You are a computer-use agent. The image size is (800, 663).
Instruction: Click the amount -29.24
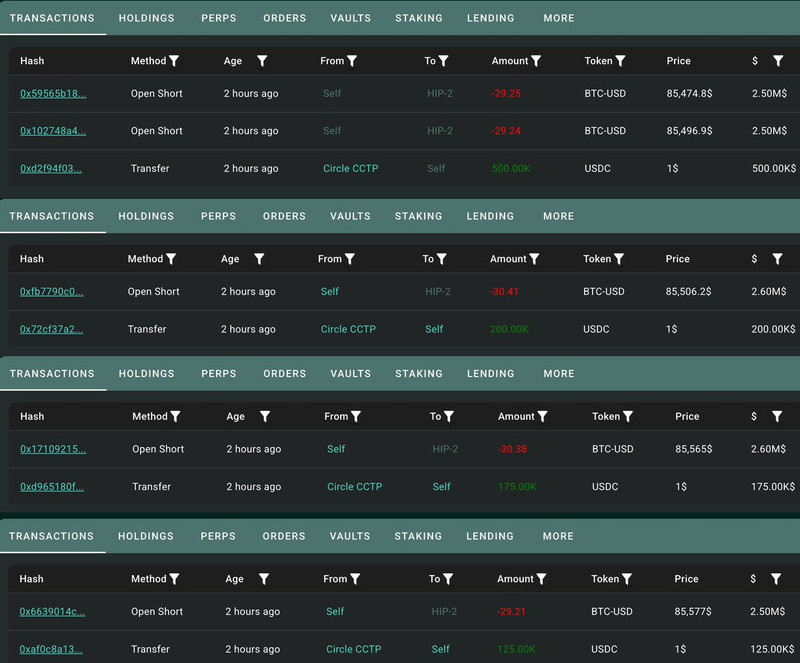point(506,131)
